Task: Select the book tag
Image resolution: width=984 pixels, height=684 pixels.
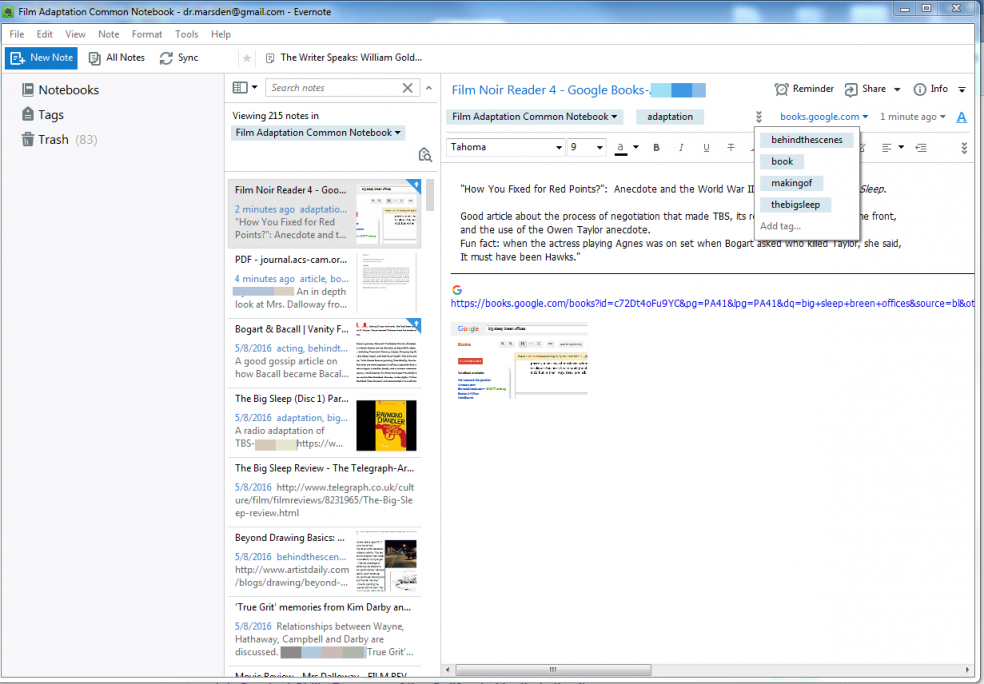Action: [782, 162]
